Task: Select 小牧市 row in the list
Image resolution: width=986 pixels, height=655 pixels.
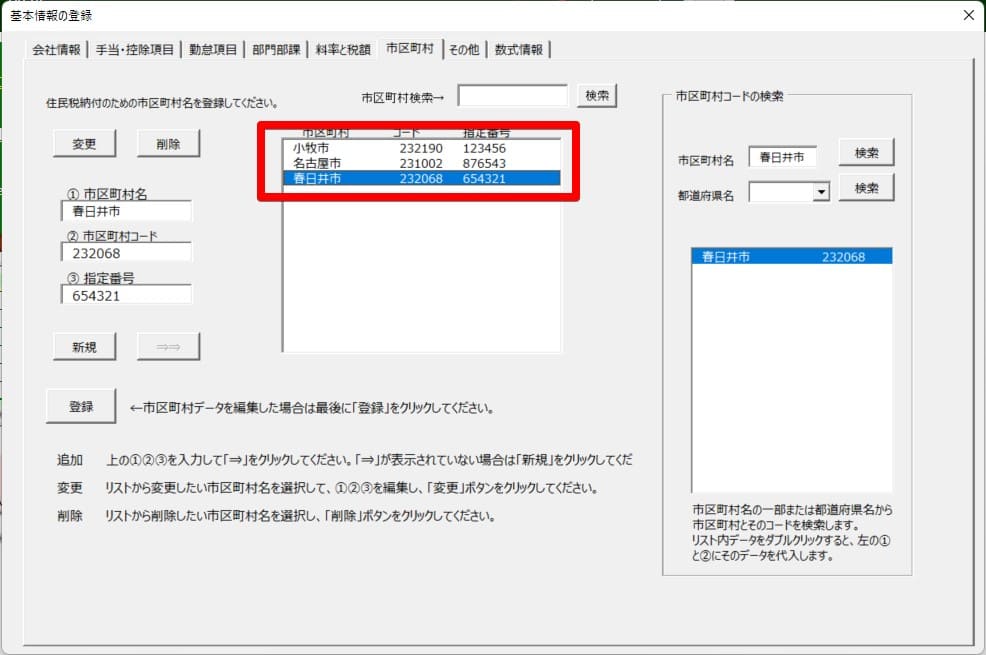Action: tap(420, 148)
